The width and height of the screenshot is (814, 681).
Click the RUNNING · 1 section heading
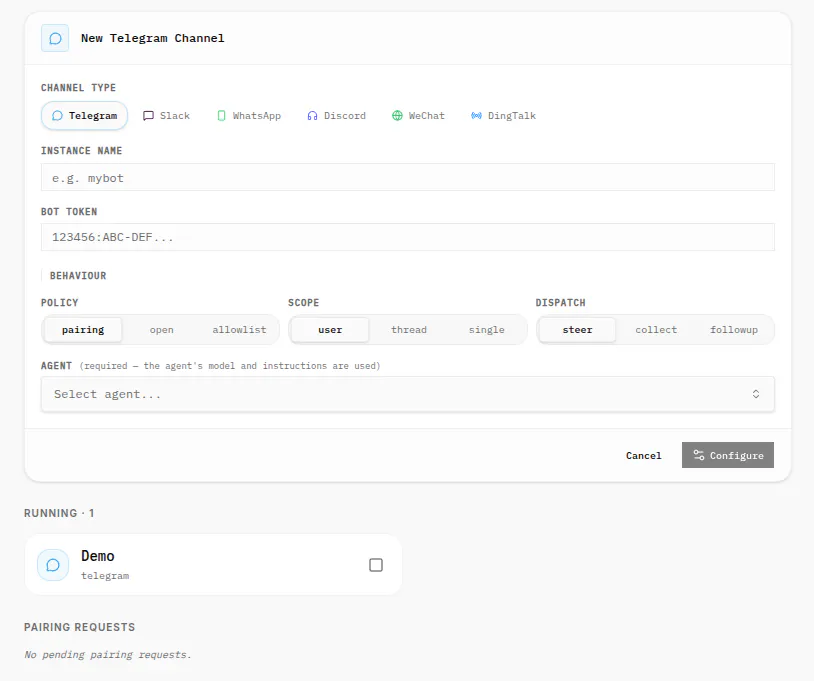click(59, 513)
